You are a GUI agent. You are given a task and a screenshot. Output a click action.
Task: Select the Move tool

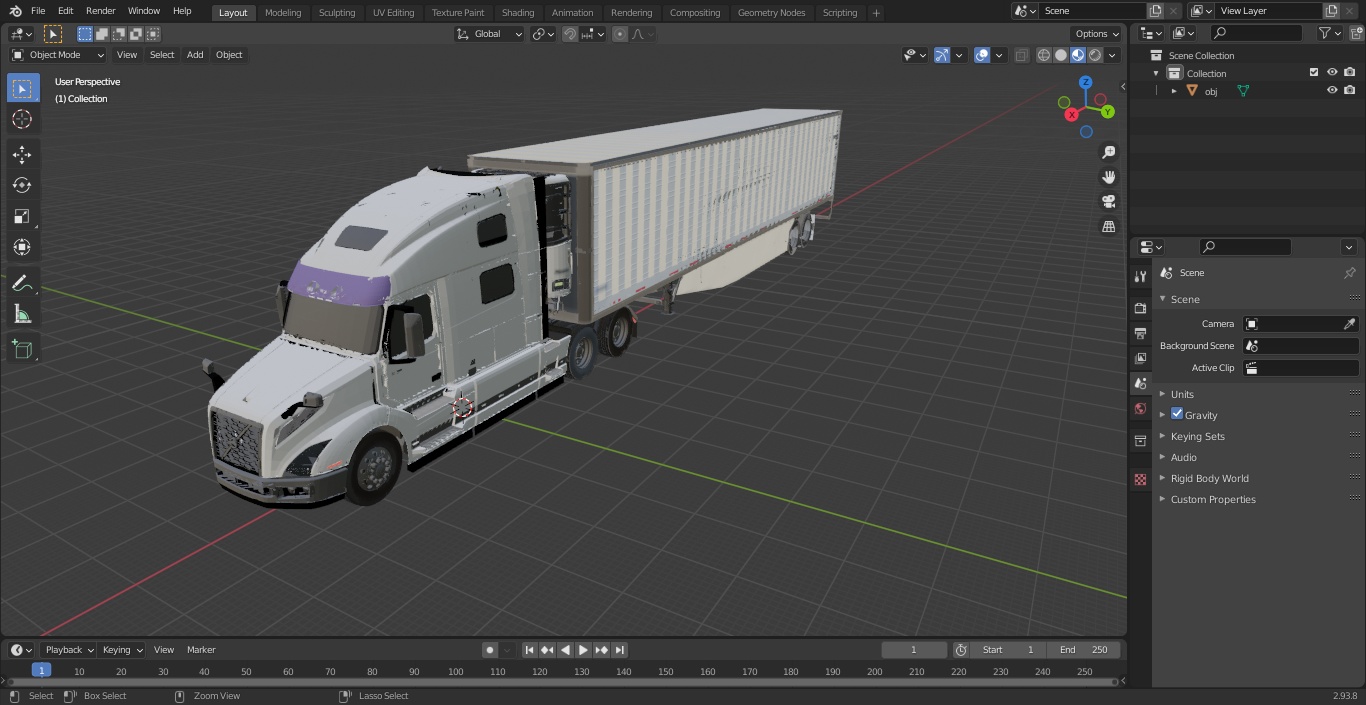[x=22, y=154]
